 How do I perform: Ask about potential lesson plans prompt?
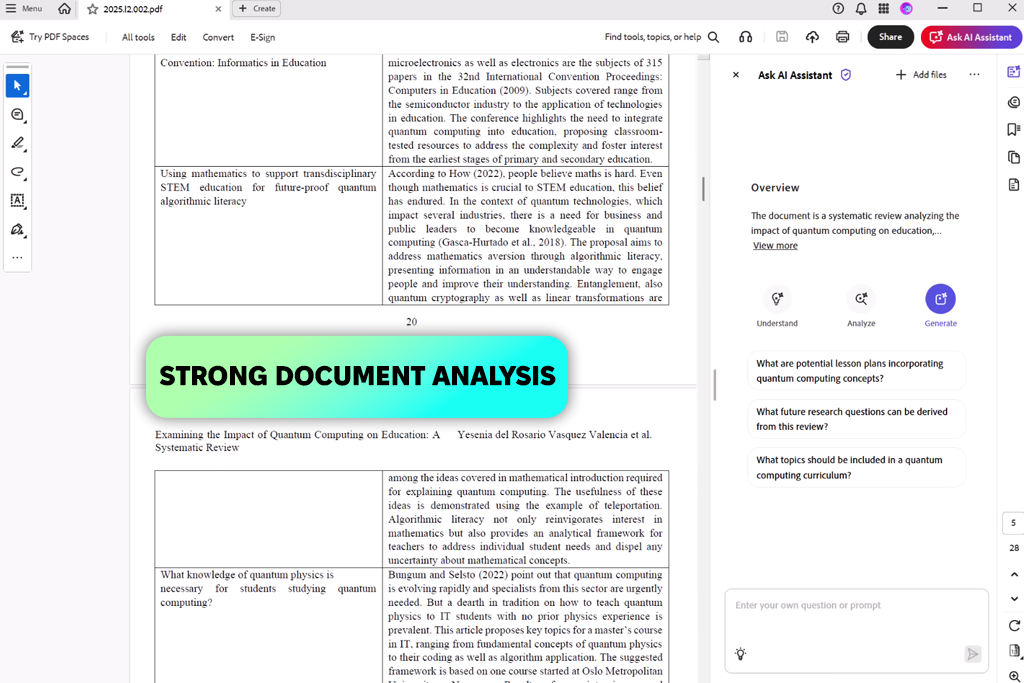(856, 371)
